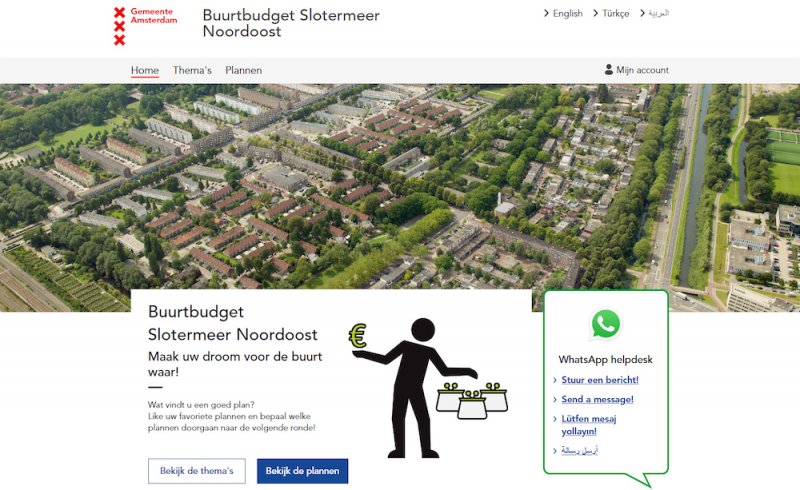Viewport: 800px width, 490px height.
Task: Click the Bekijk de plannen button
Action: tap(303, 471)
